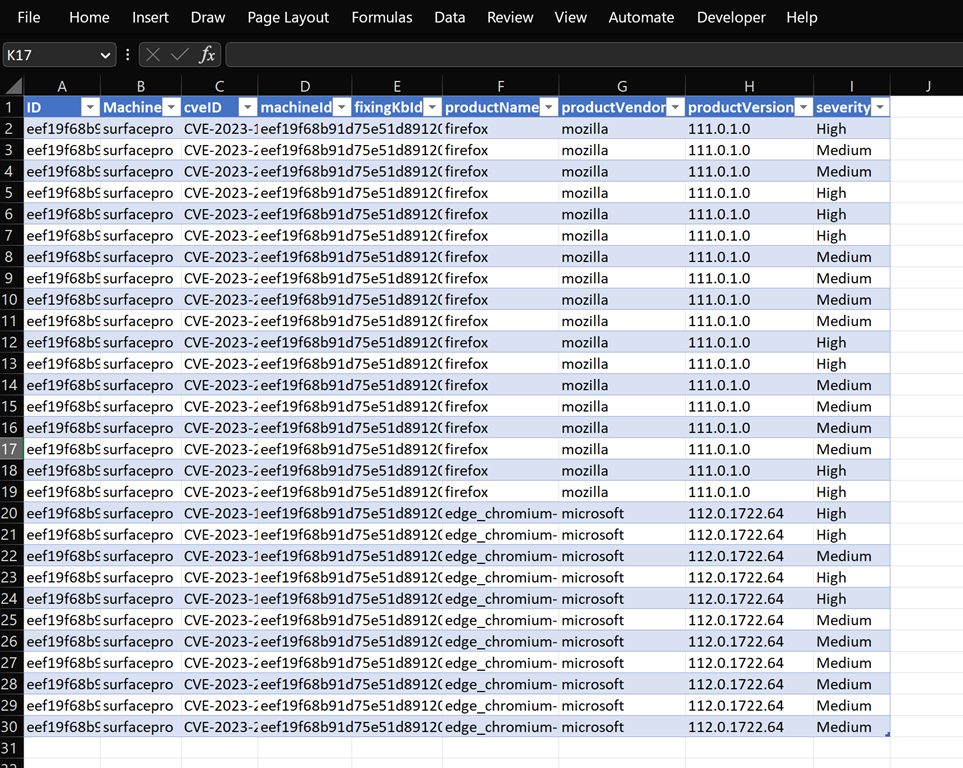Image resolution: width=963 pixels, height=768 pixels.
Task: Open the severity column filter dropdown
Action: click(880, 108)
